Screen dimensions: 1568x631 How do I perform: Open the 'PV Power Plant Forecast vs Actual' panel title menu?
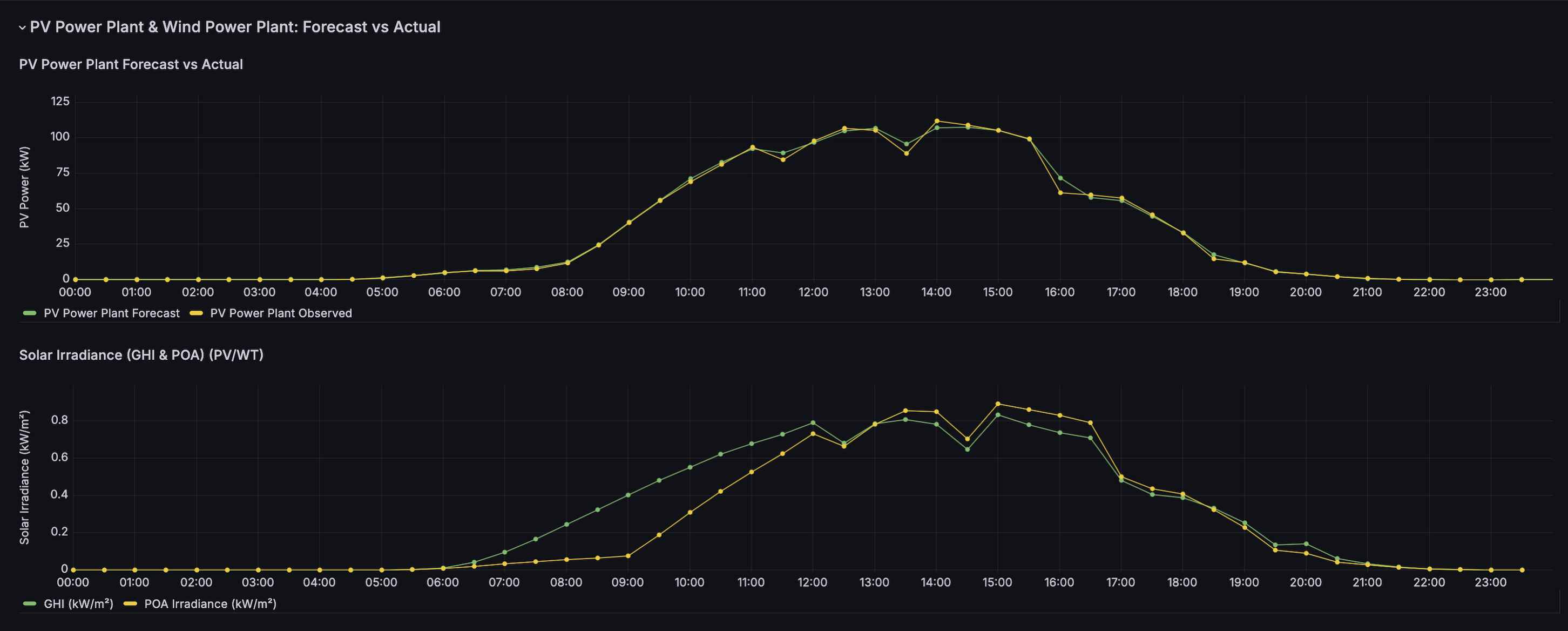point(131,65)
